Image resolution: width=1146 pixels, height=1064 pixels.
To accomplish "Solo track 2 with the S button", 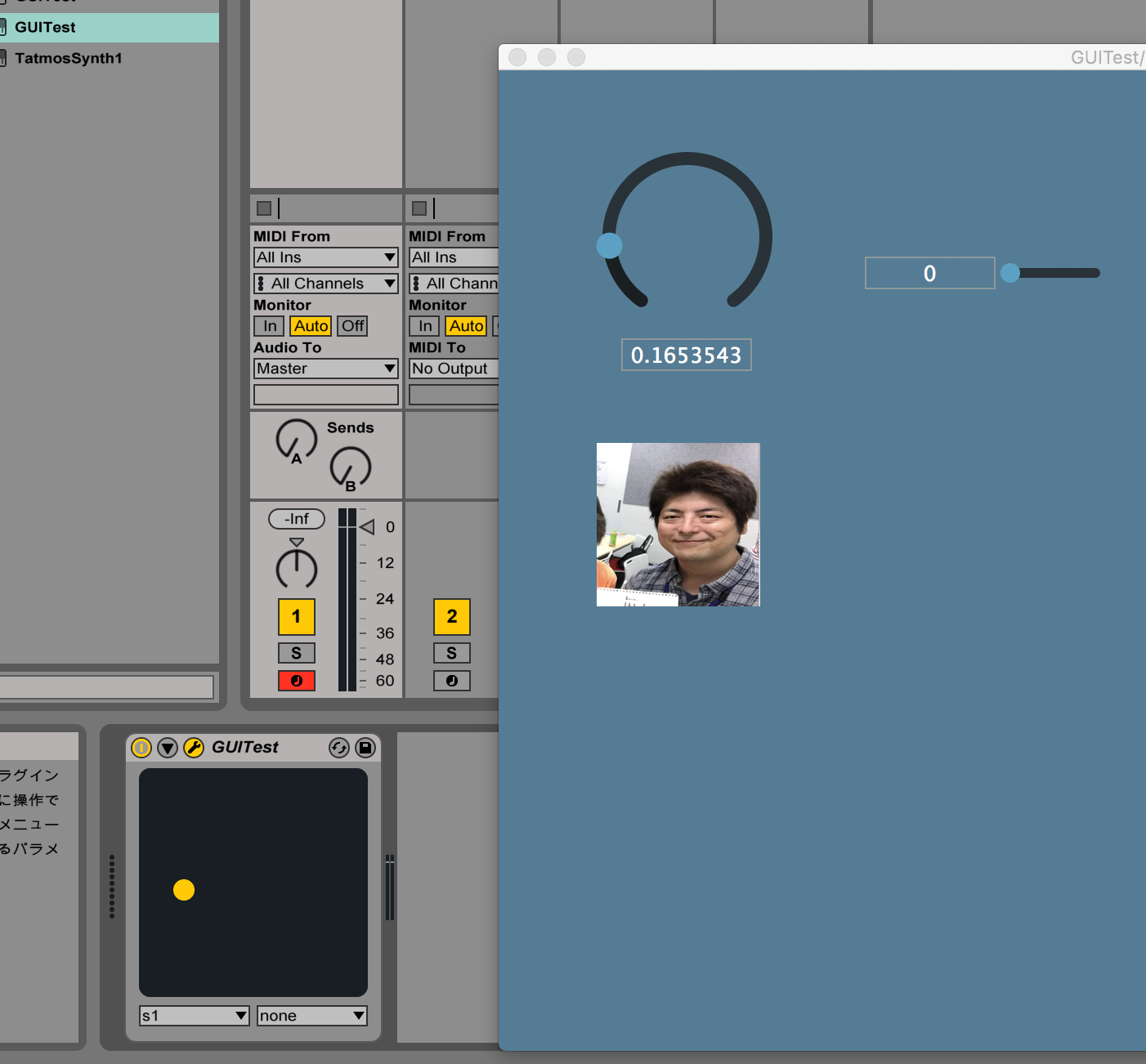I will coord(451,653).
